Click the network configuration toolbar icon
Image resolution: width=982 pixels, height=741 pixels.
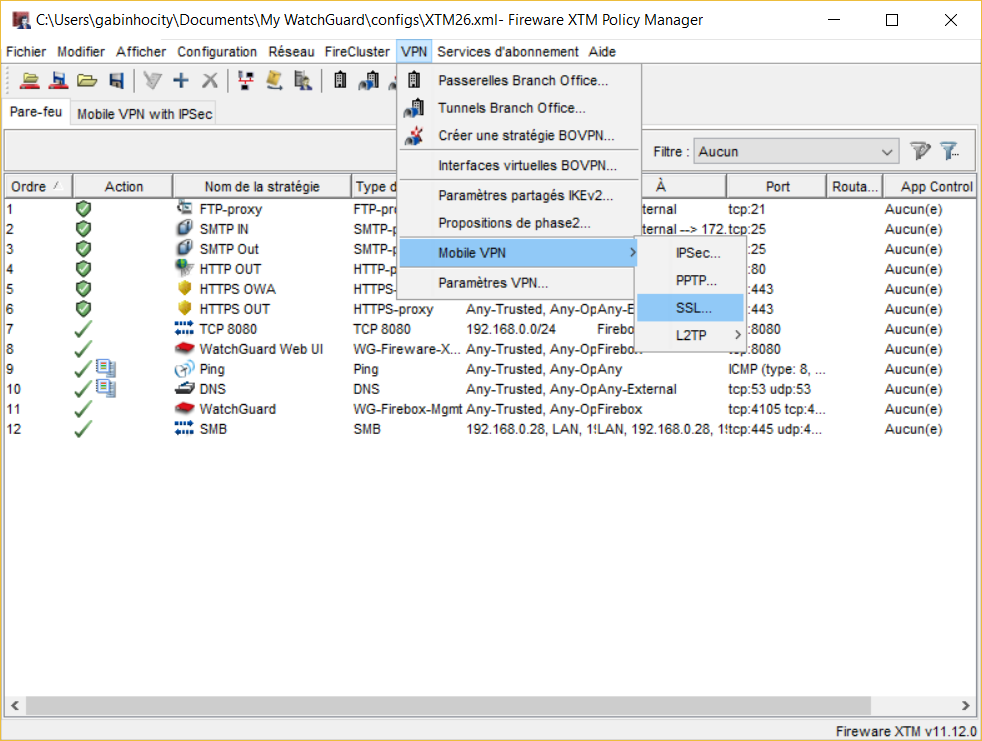246,80
